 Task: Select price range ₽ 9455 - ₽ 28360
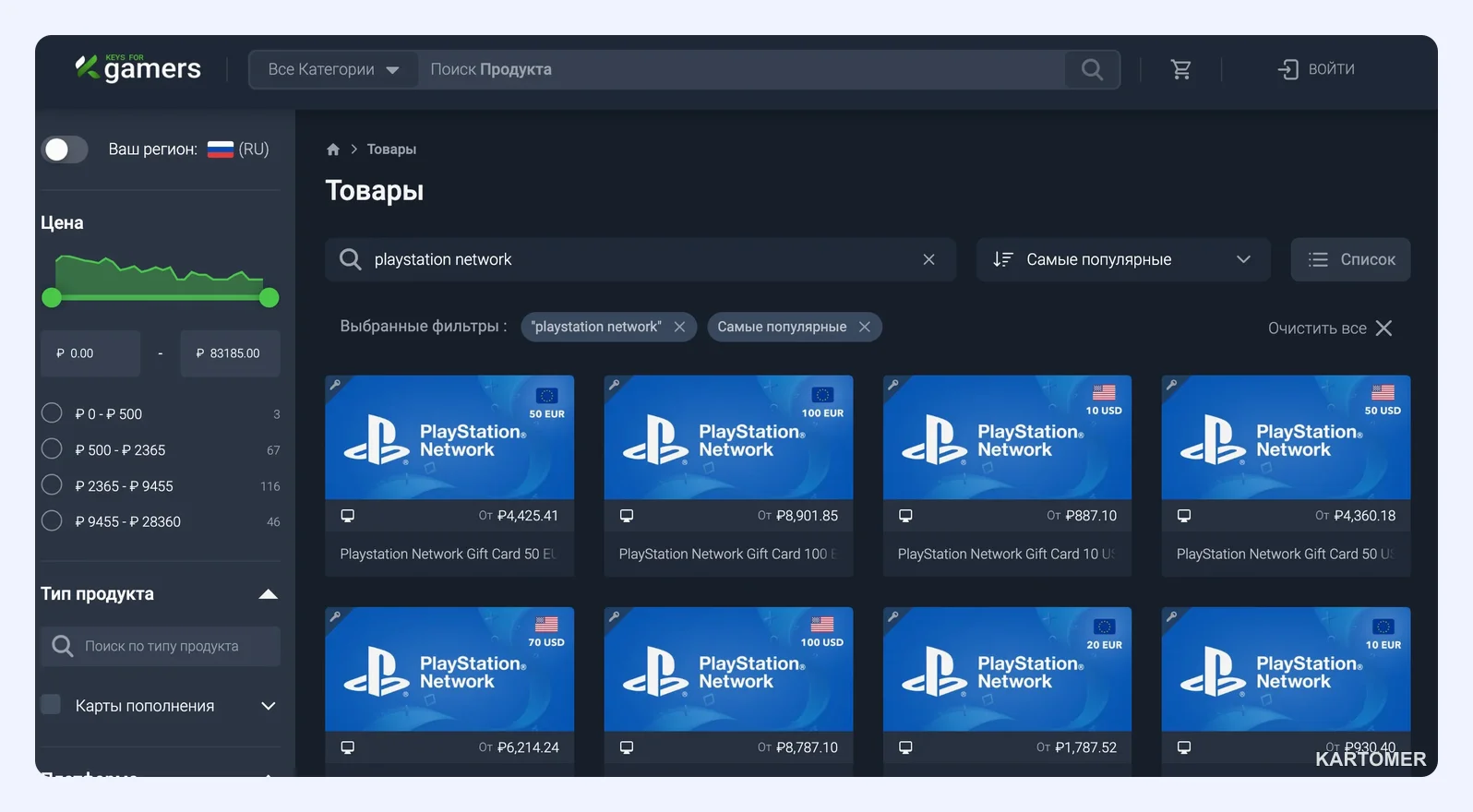click(x=52, y=521)
